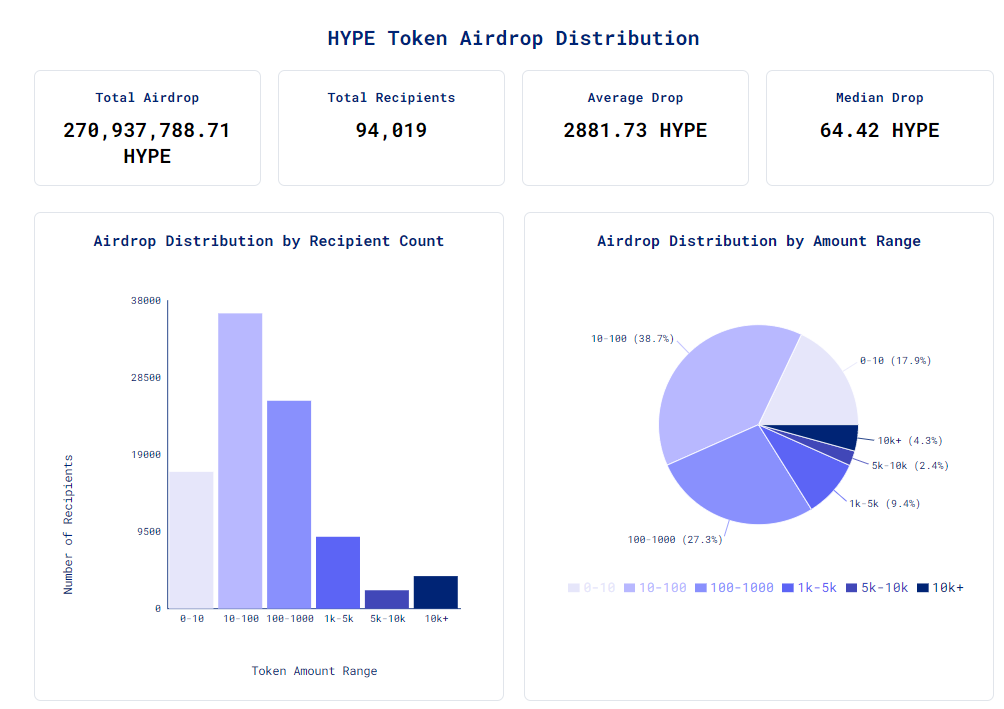Click the dark navy 10k+ pie slice
This screenshot has height=709, width=1004.
835,436
